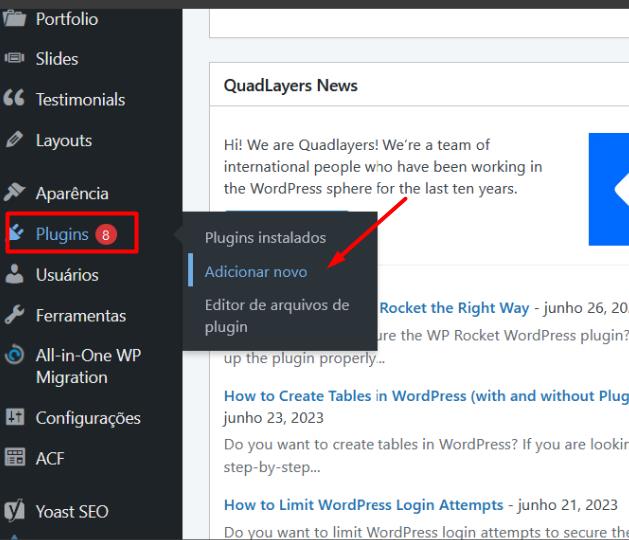Click the Ferramentas wrench icon
This screenshot has height=540, width=629.
click(x=14, y=316)
